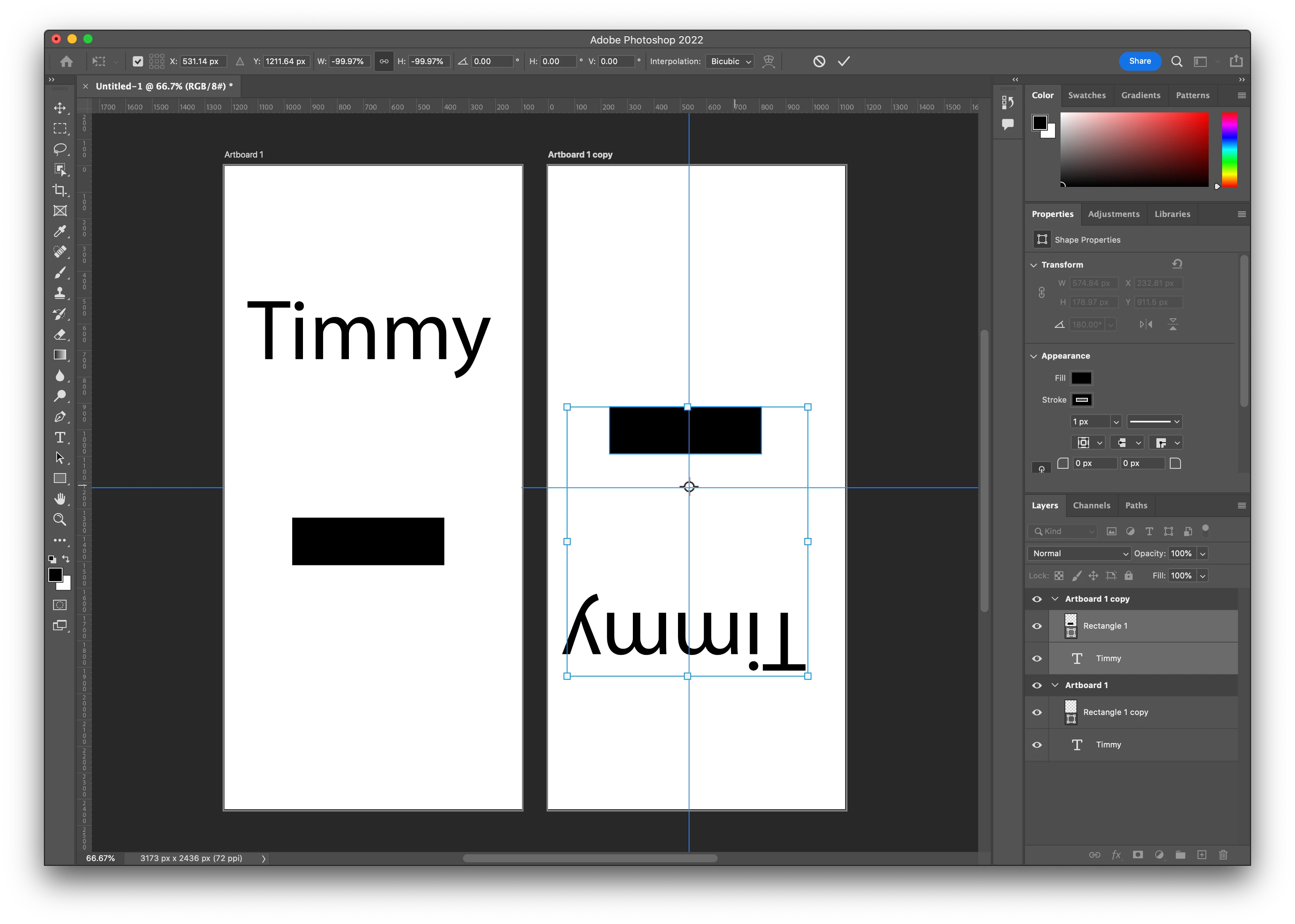This screenshot has height=924, width=1295.
Task: Toggle the reference point checkbox
Action: coord(138,61)
